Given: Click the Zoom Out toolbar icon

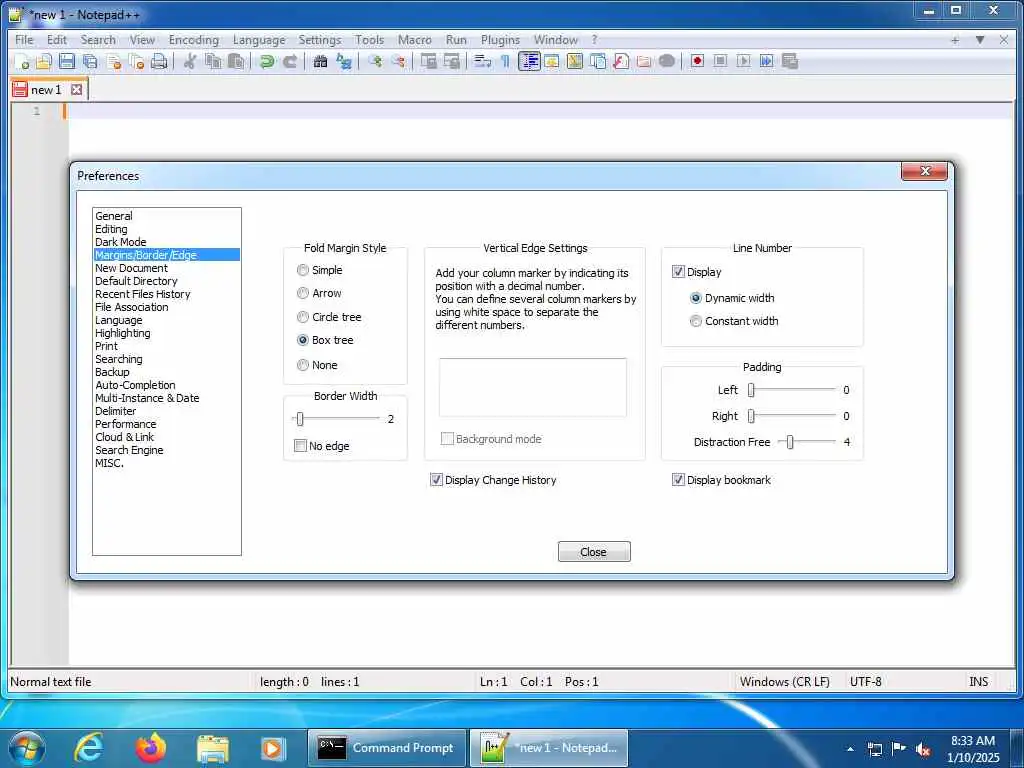Looking at the screenshot, I should tap(398, 61).
